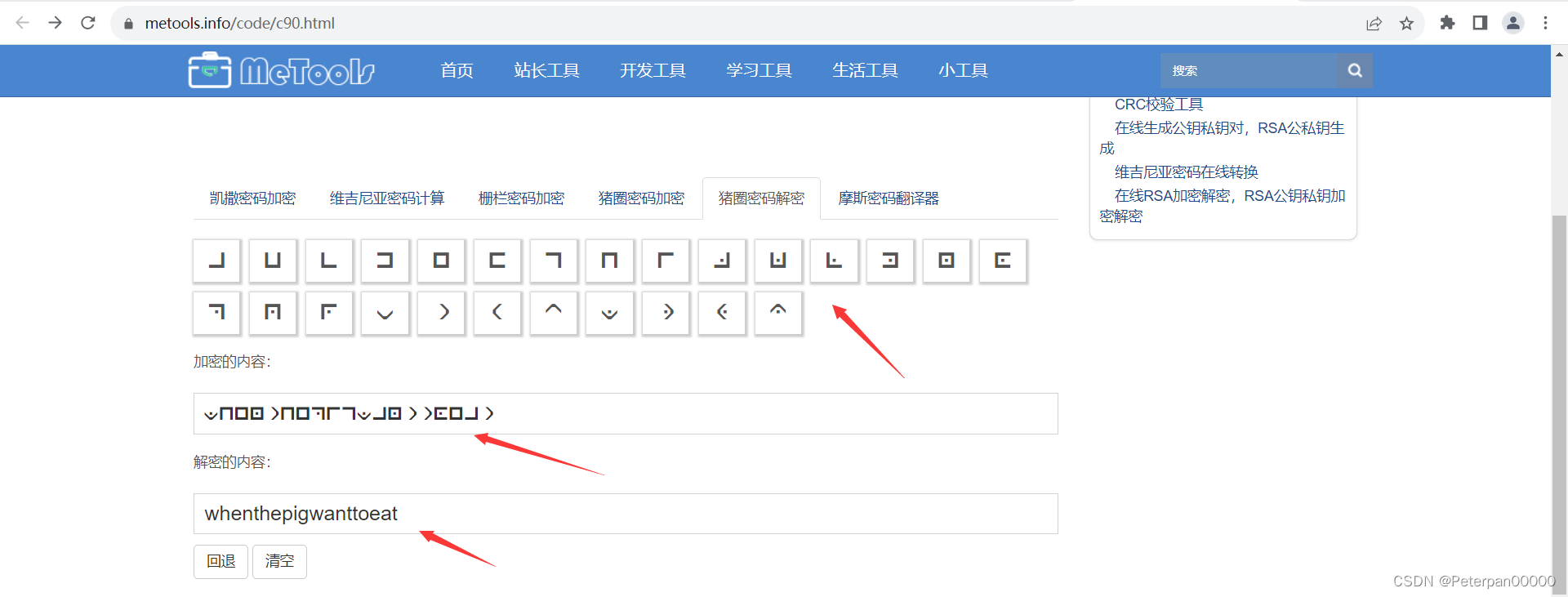Viewport: 1568px width, 597px height.
Task: Open the 在线RSA加密解密 link
Action: [x=1223, y=206]
